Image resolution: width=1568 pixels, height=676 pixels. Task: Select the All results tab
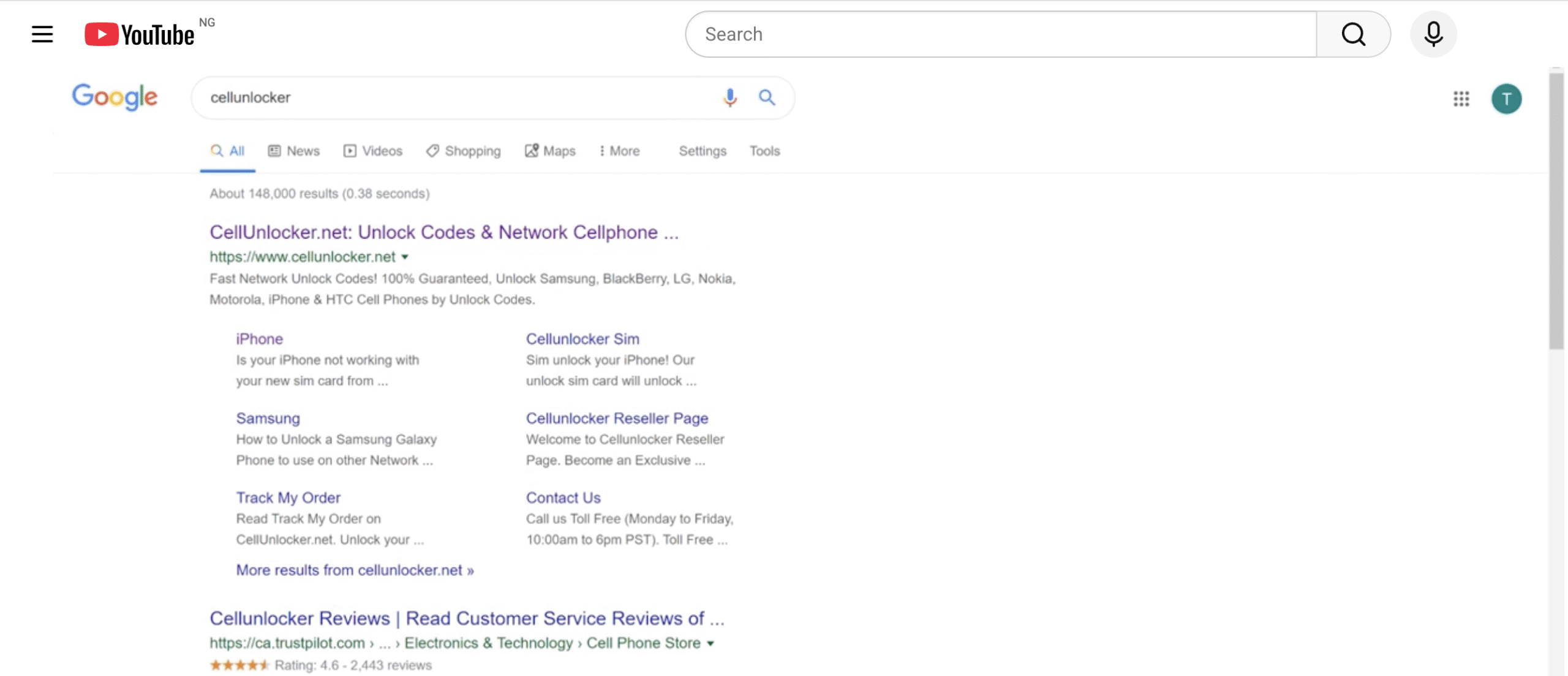tap(227, 151)
